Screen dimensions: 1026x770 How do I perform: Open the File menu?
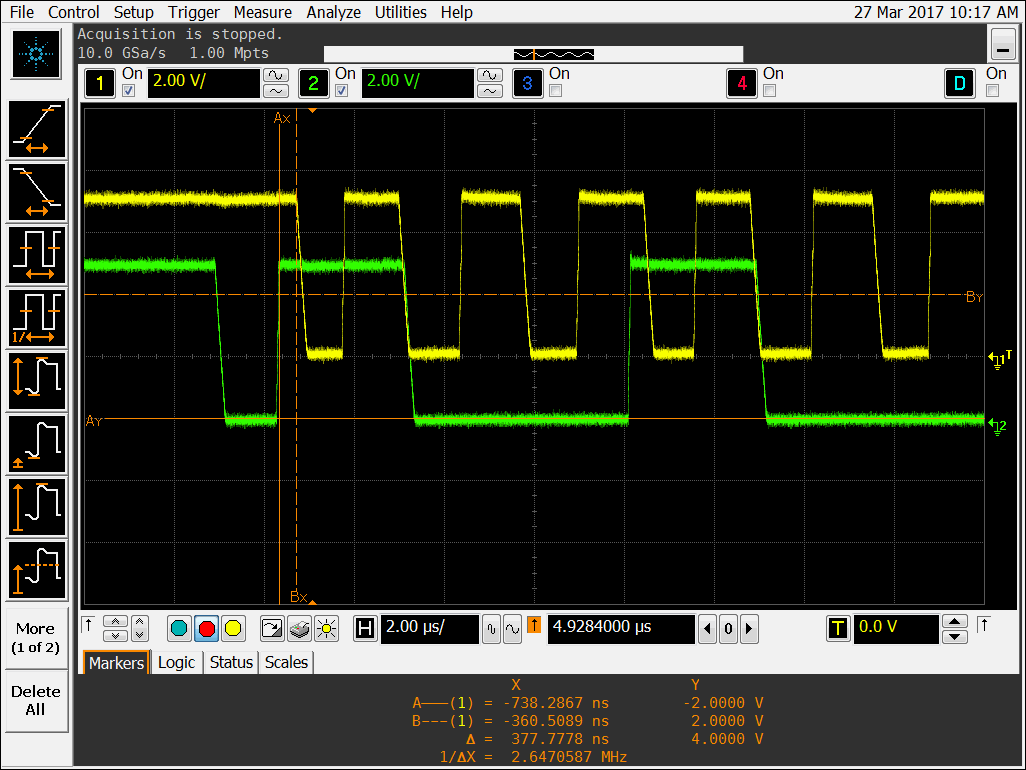(x=22, y=12)
